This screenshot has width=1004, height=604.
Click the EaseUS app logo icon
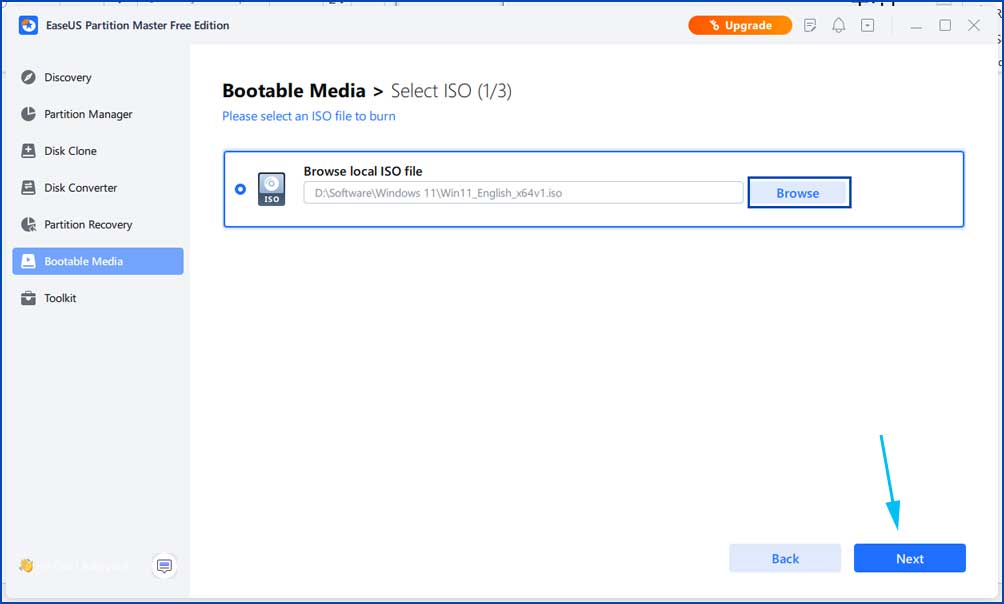(28, 26)
